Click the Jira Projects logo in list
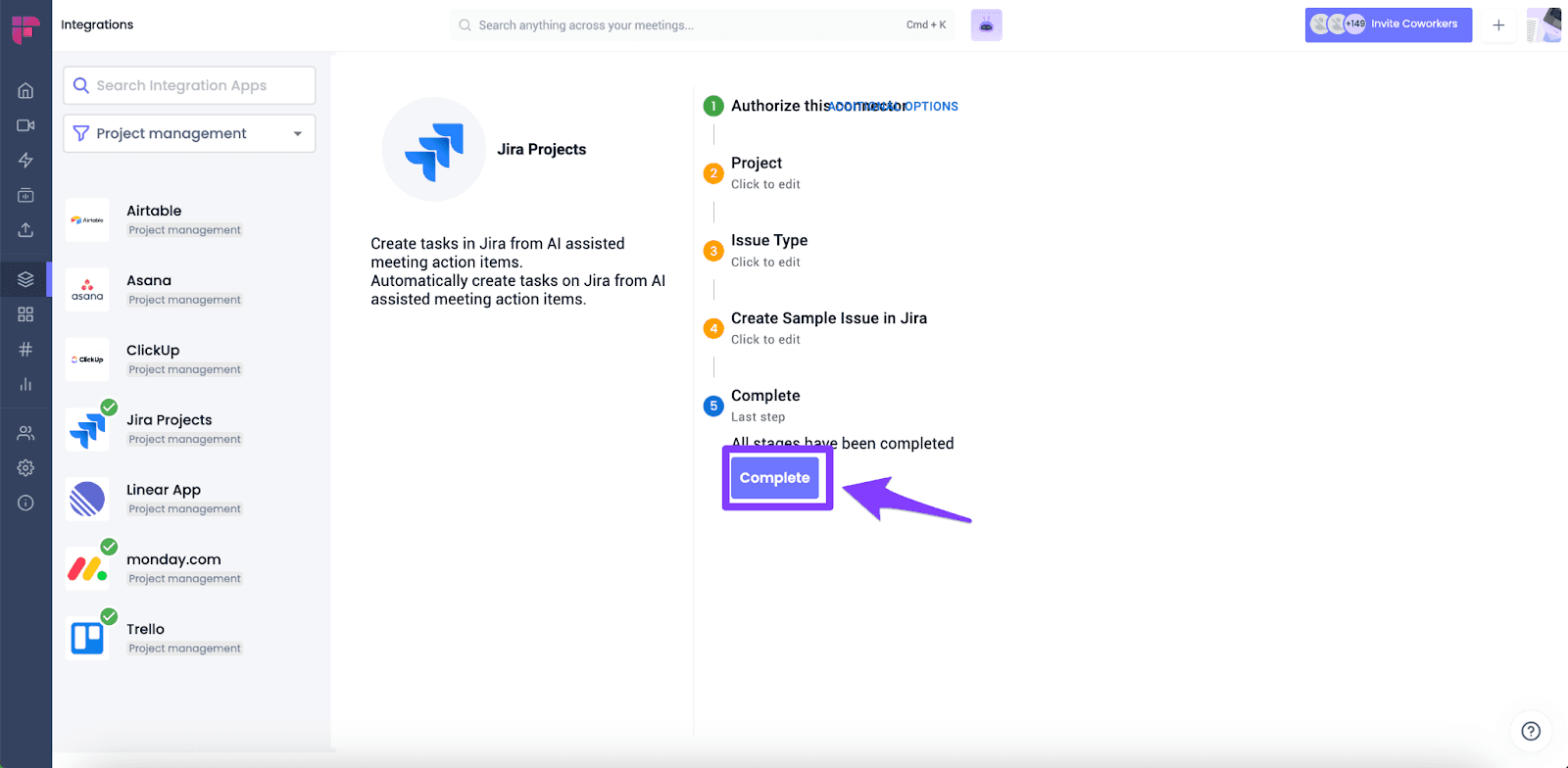 [87, 429]
